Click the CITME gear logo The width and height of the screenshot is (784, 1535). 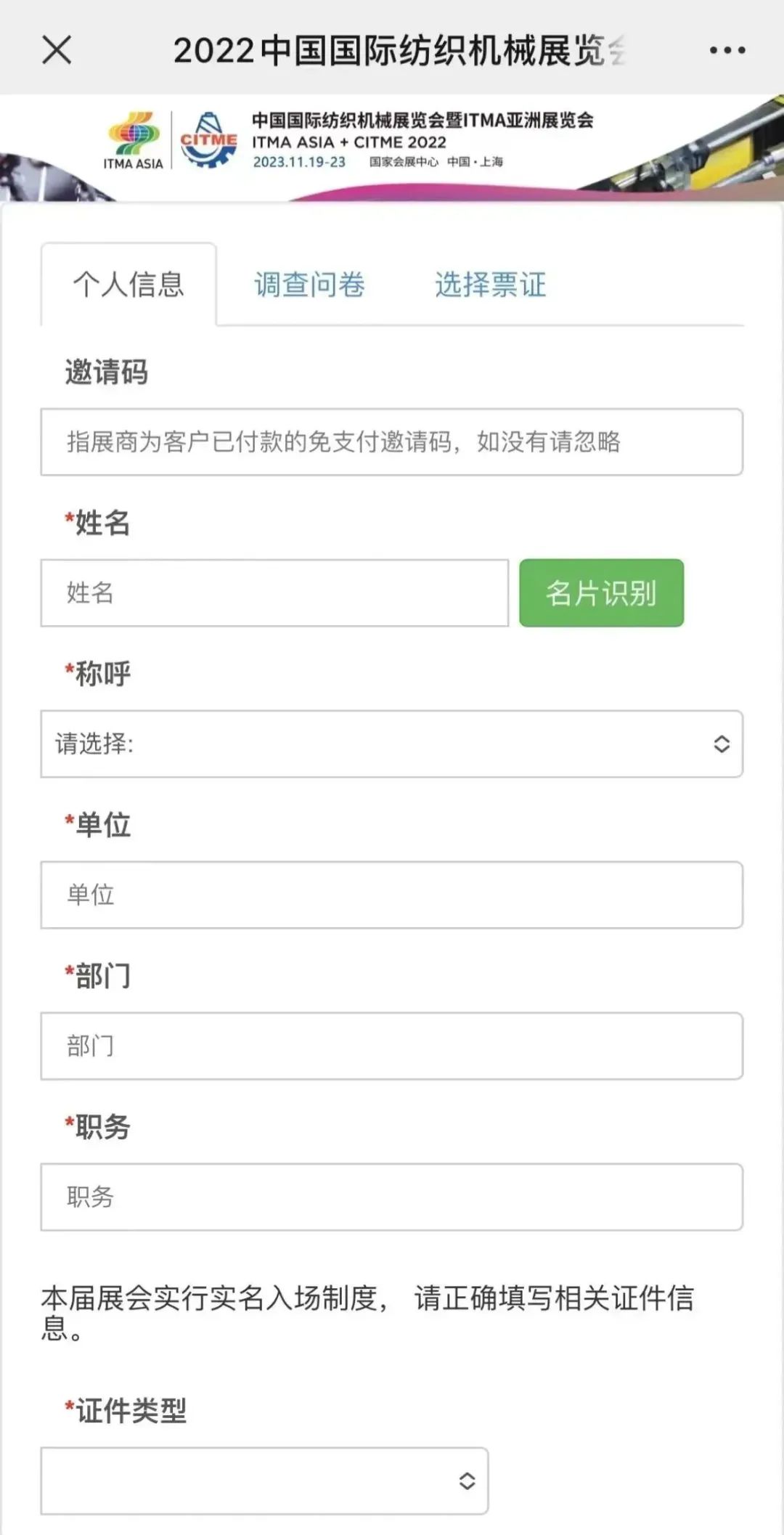[x=208, y=140]
